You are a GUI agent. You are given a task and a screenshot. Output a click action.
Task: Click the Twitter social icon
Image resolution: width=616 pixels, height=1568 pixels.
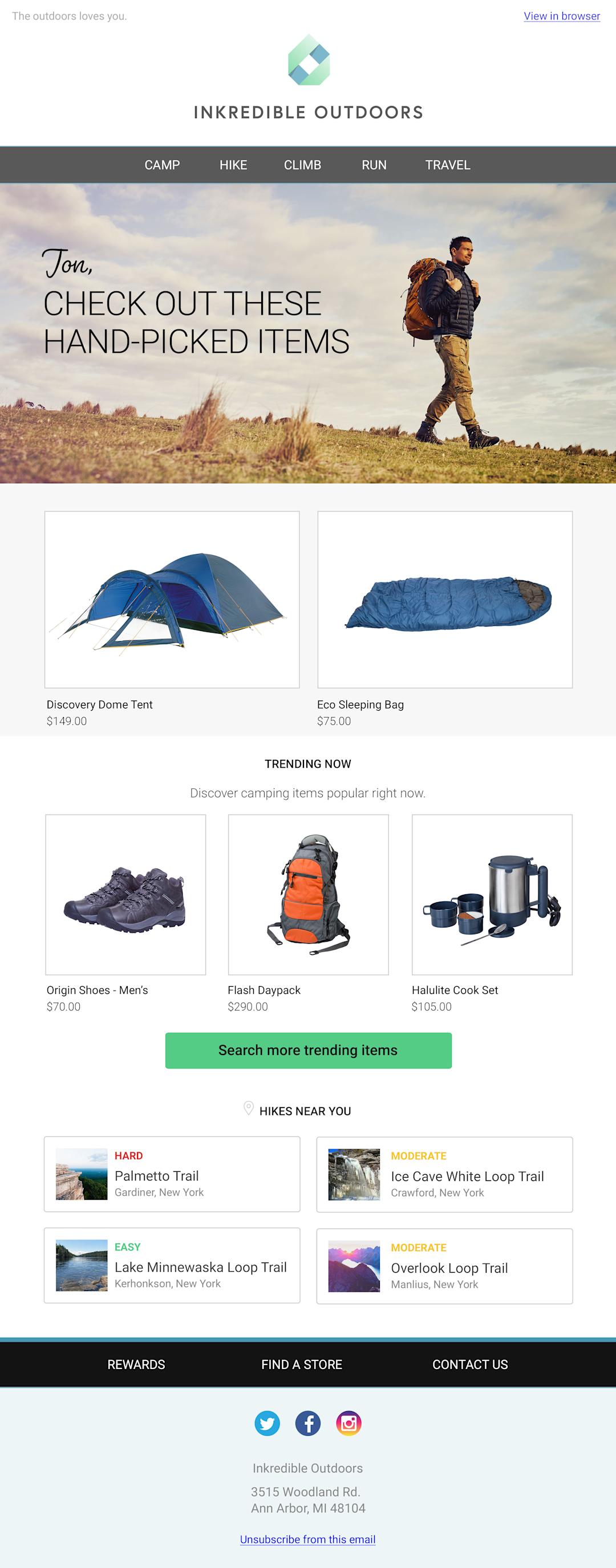pyautogui.click(x=267, y=1423)
